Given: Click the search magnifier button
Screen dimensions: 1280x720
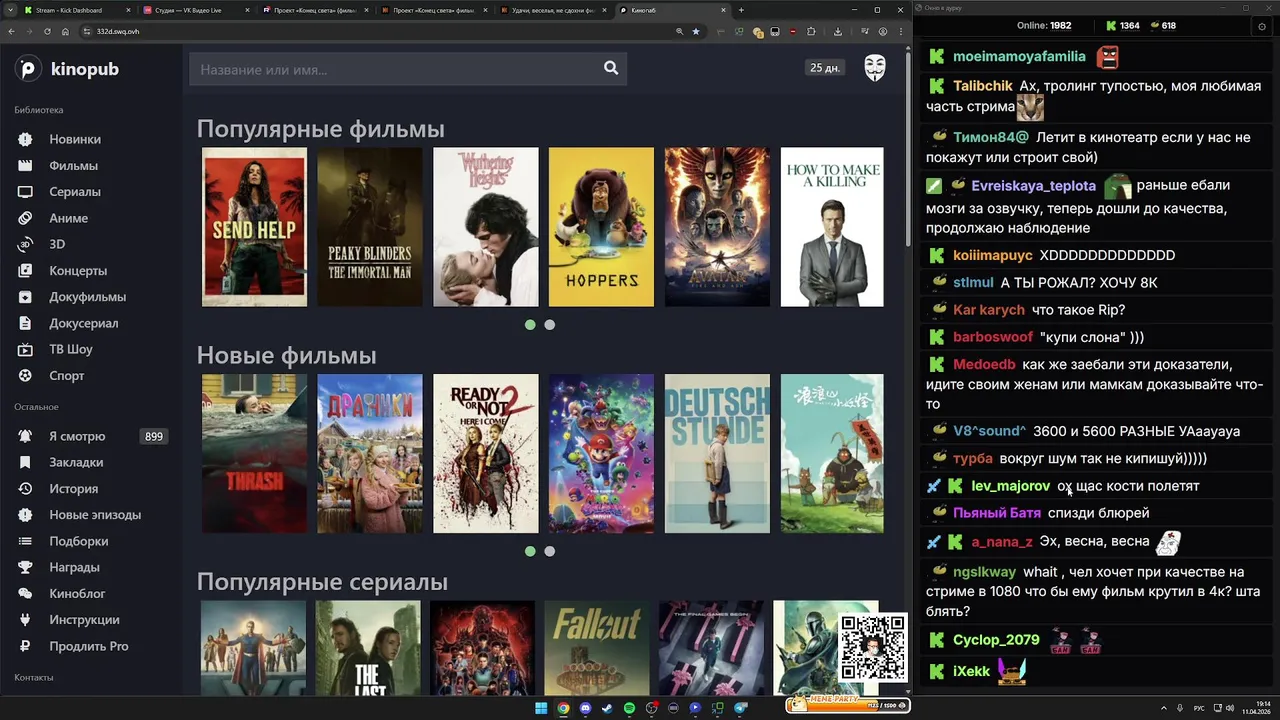Looking at the screenshot, I should coord(611,68).
